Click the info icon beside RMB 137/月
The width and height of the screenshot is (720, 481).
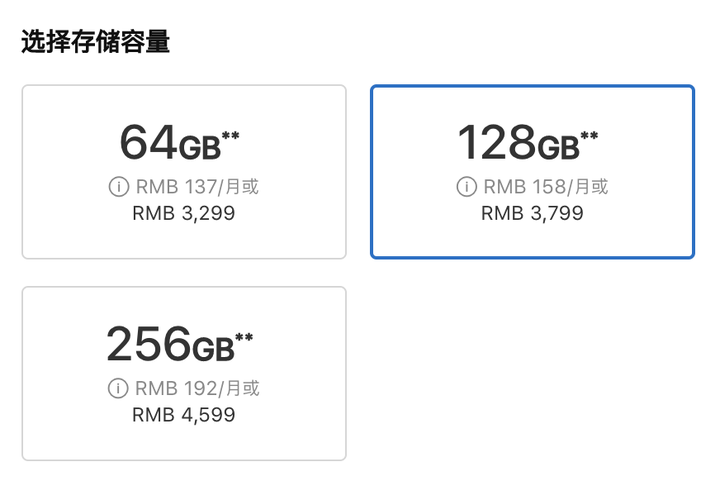116,187
